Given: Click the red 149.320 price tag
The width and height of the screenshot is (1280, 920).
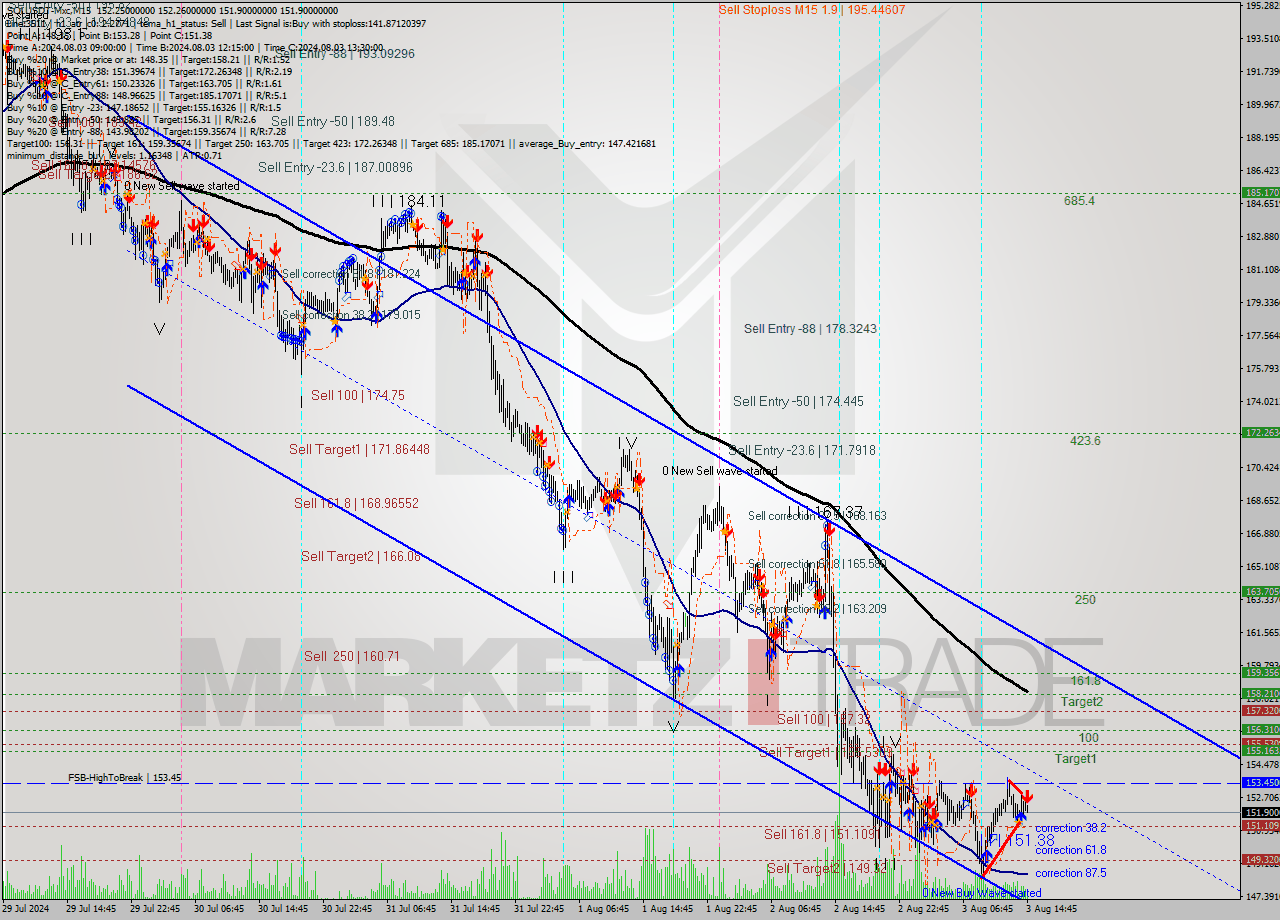Looking at the screenshot, I should 1260,859.
